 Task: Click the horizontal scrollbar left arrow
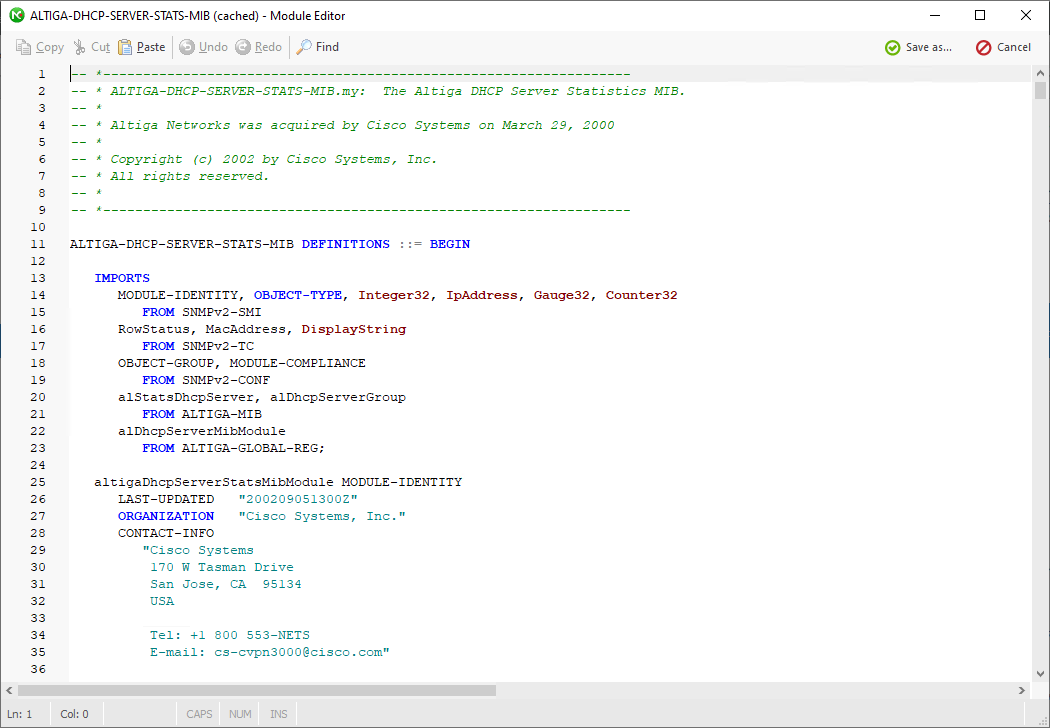[x=9, y=690]
